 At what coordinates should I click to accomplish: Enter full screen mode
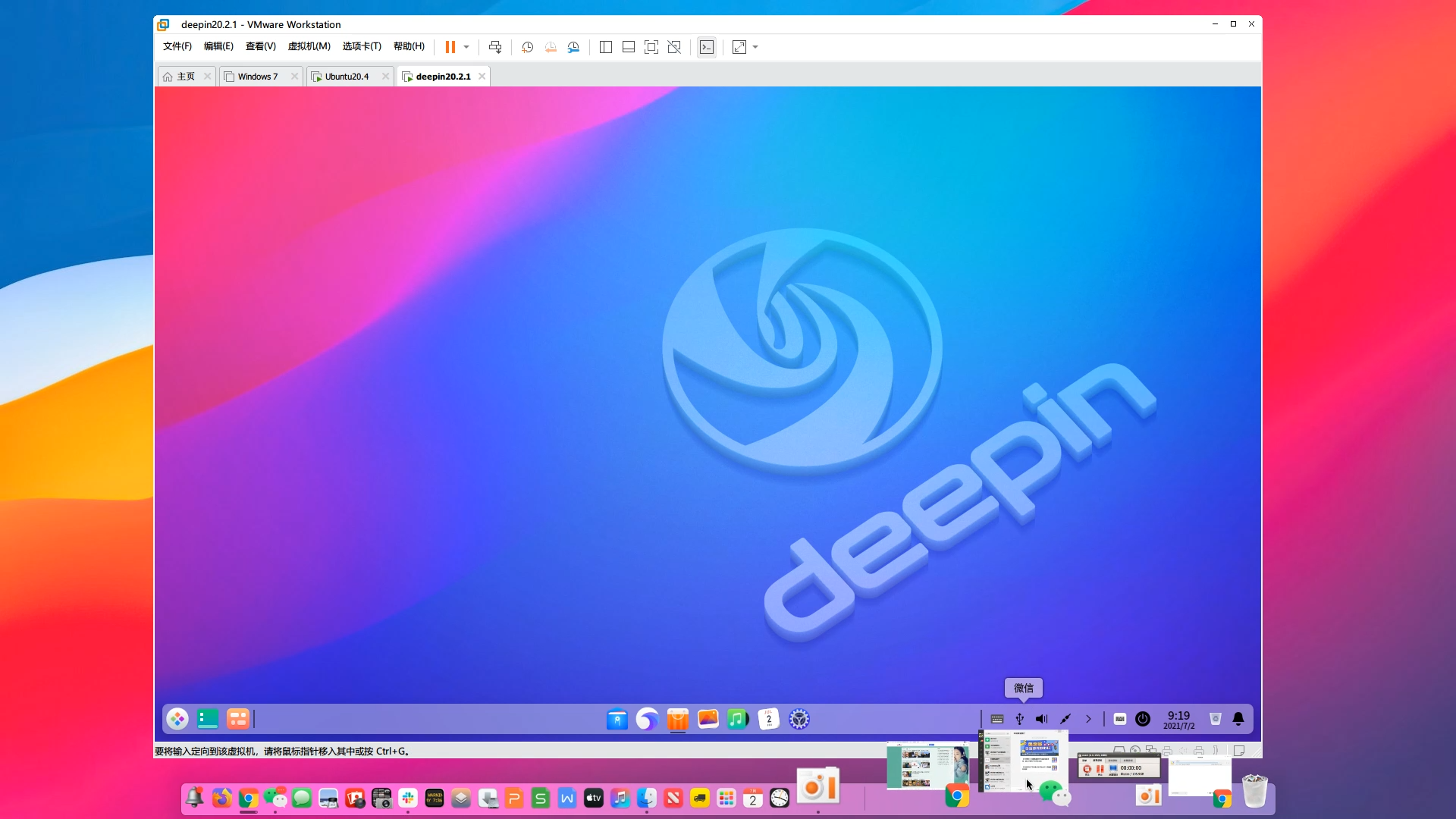[651, 47]
